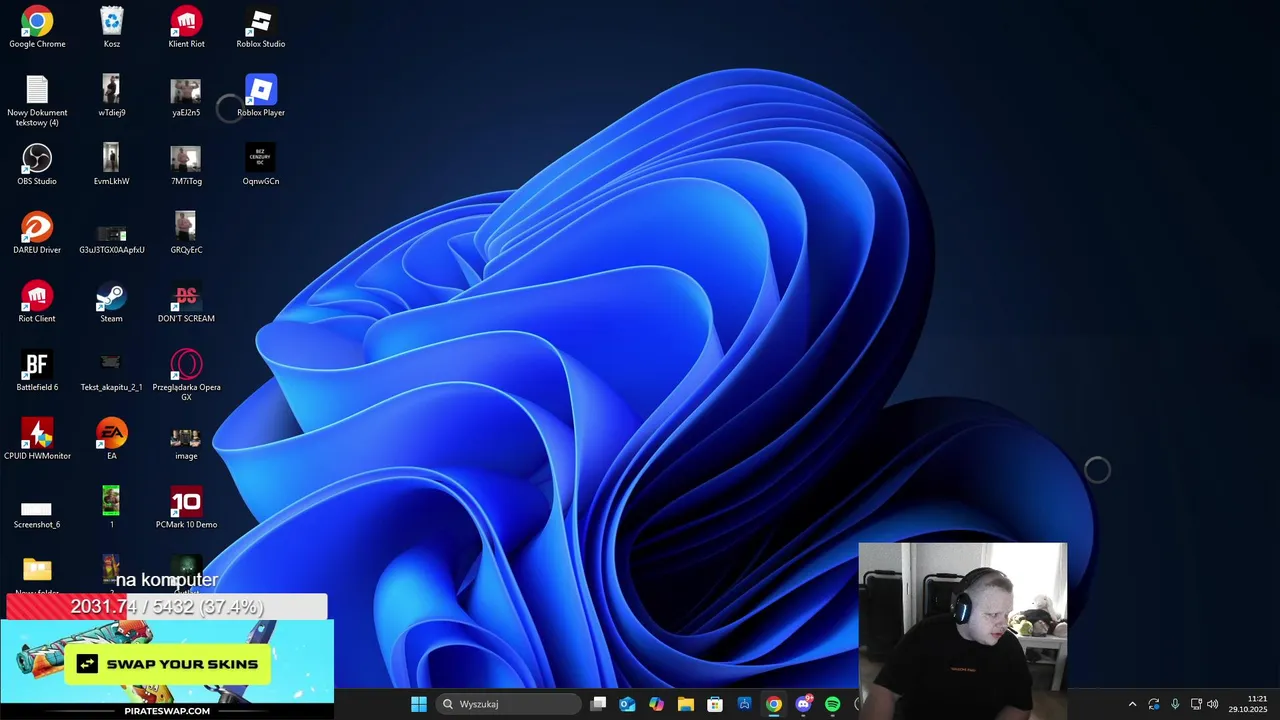
Task: Open the Tekst_akapitu_2_1 file
Action: point(112,371)
